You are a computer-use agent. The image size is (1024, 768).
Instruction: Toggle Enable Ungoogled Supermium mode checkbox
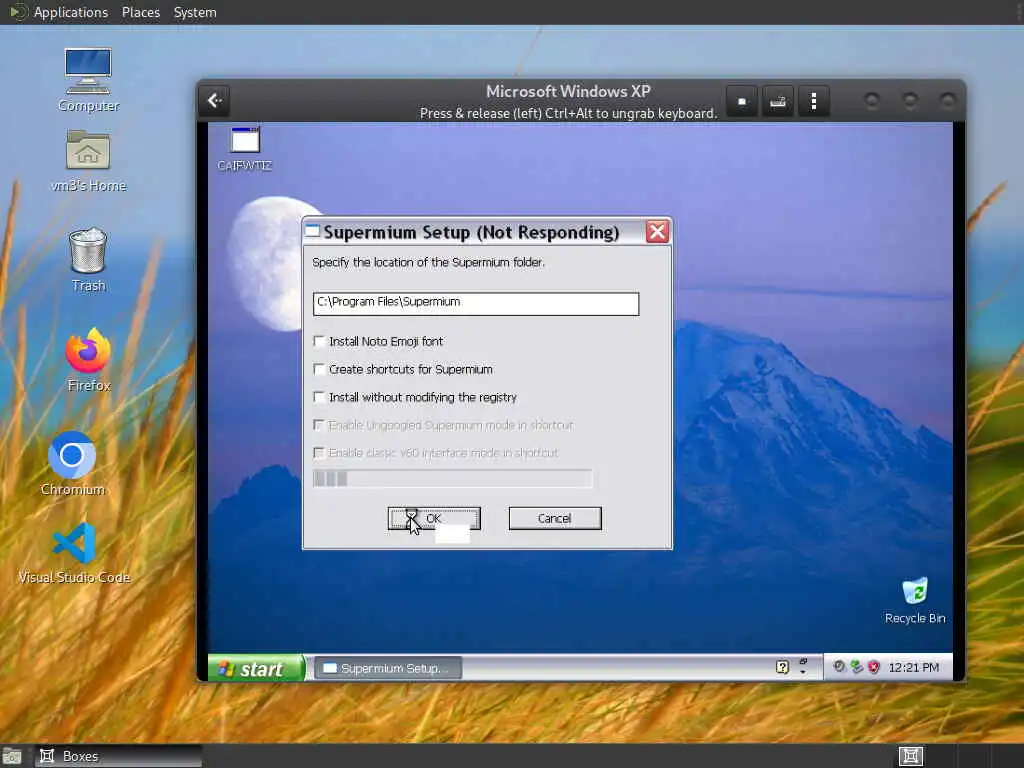[x=319, y=425]
